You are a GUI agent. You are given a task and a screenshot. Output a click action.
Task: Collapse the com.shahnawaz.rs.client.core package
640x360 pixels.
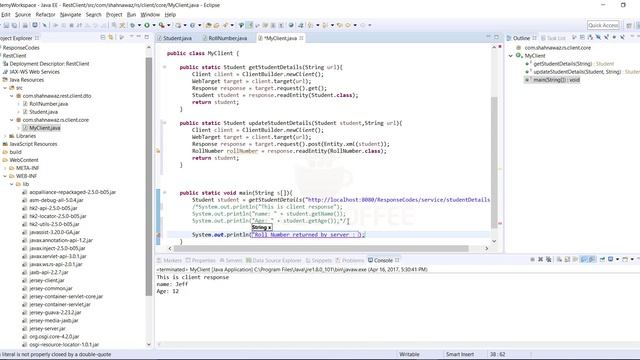click(11, 120)
